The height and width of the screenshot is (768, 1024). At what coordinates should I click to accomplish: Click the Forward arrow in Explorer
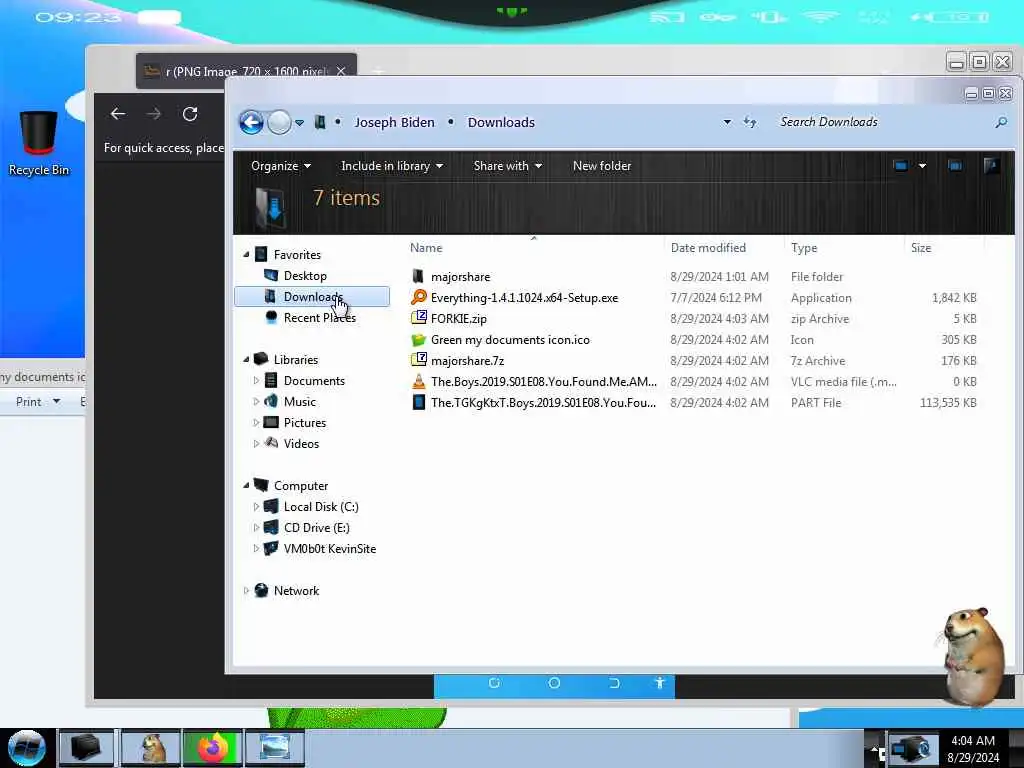tap(280, 122)
